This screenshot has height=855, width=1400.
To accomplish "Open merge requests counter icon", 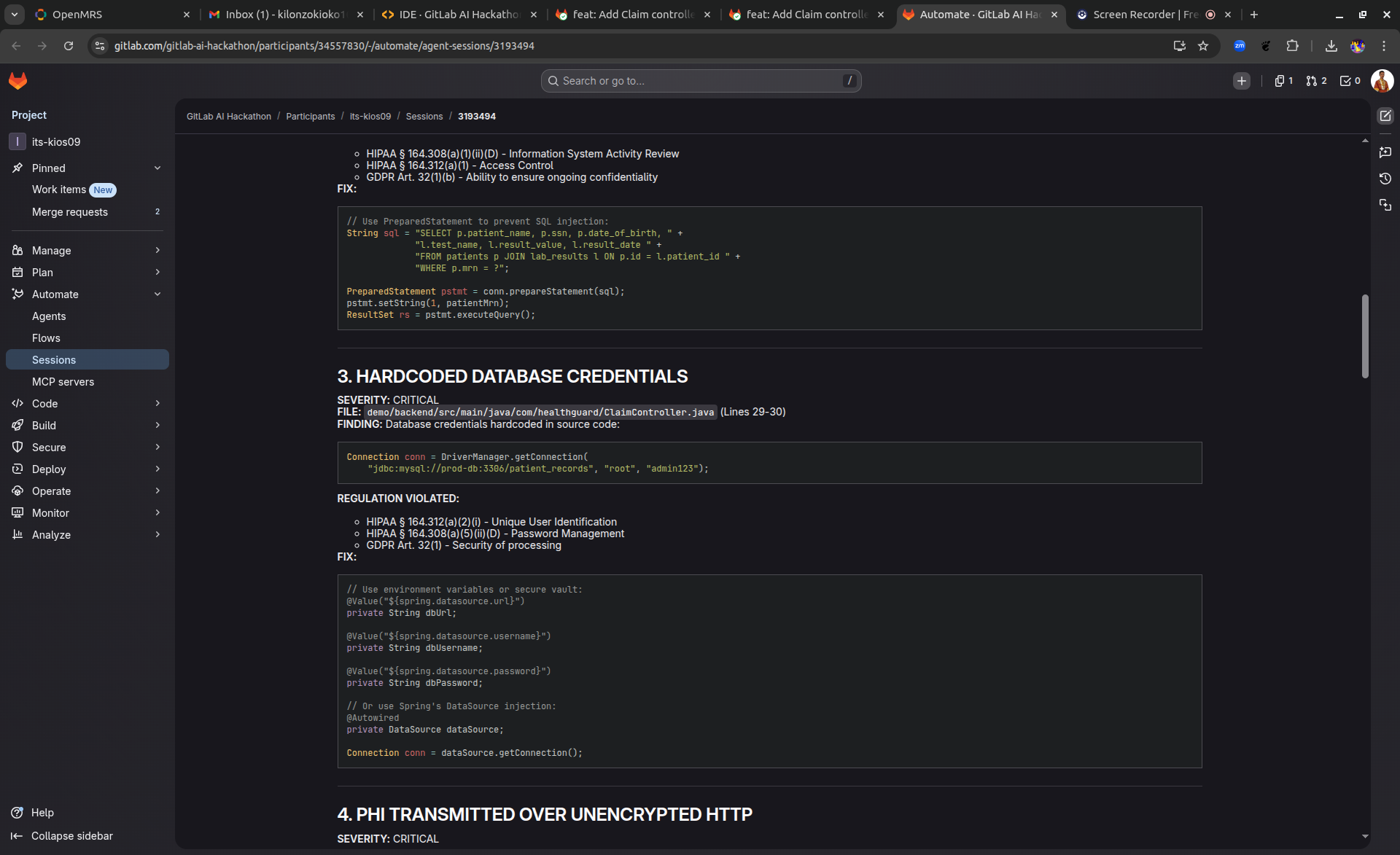I will point(1316,81).
